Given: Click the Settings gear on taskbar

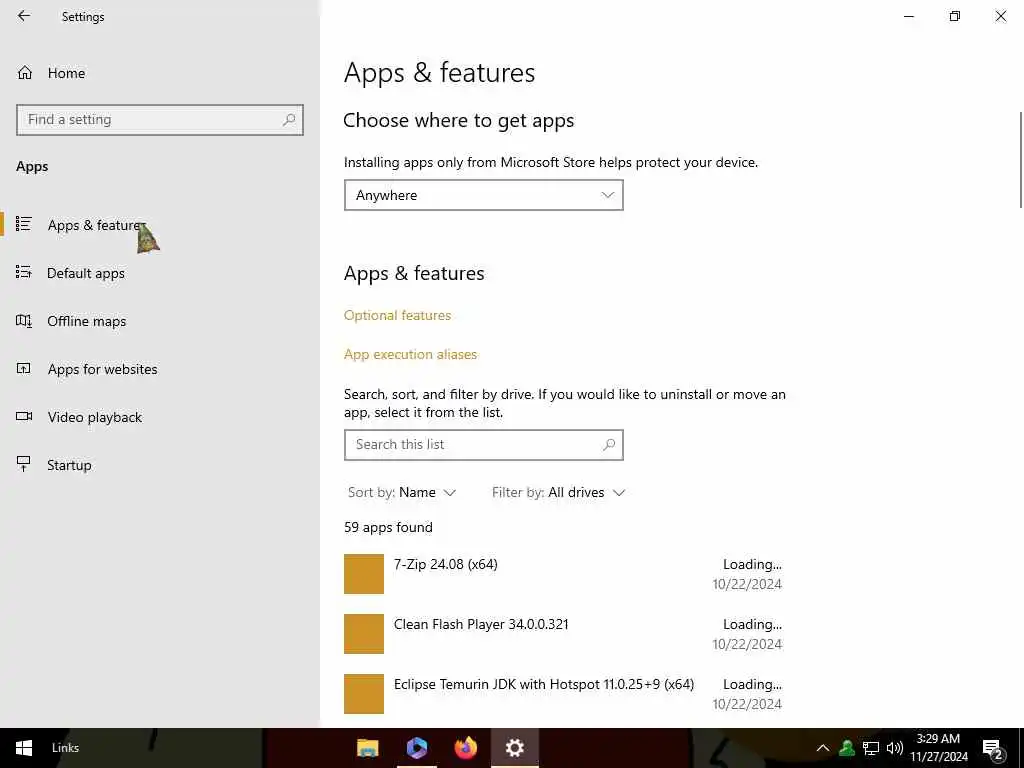Looking at the screenshot, I should point(515,748).
